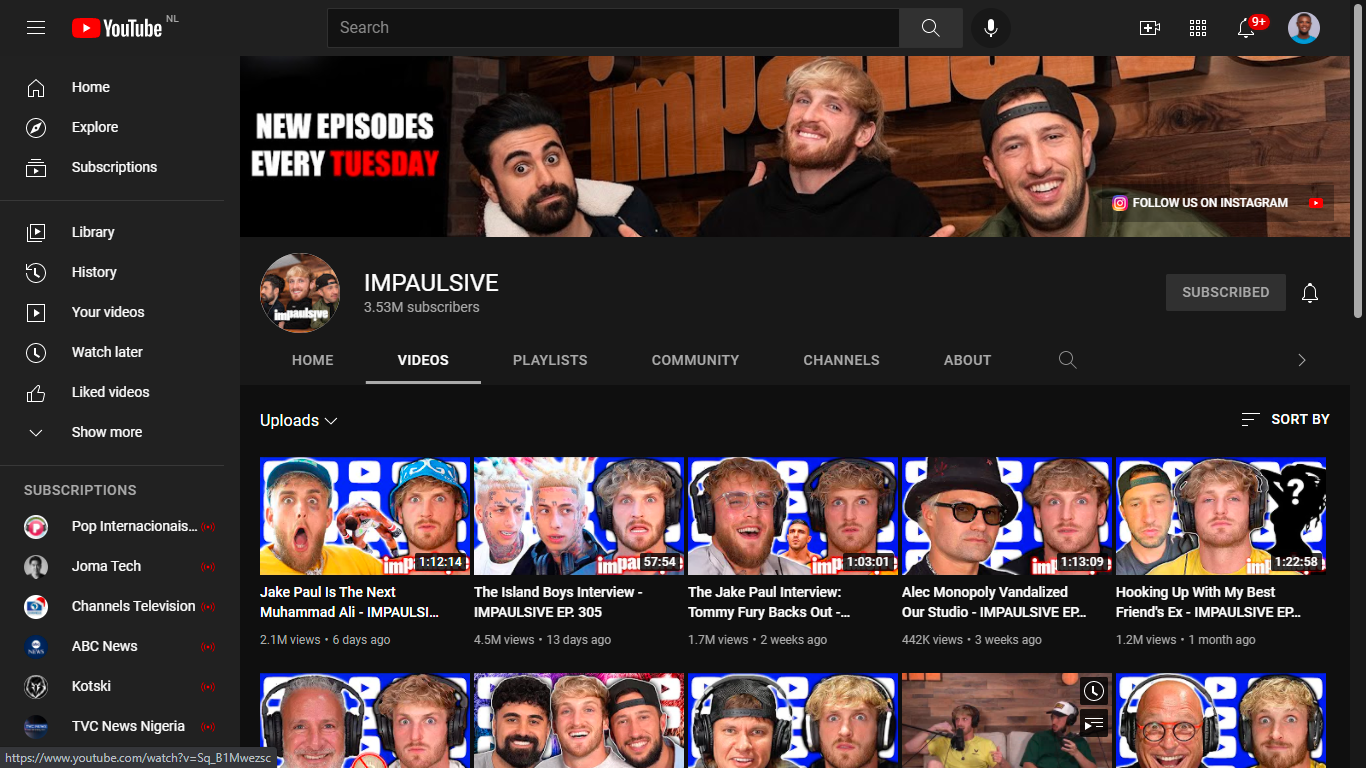The image size is (1366, 768).
Task: Click the Channels Television avatar
Action: (36, 606)
